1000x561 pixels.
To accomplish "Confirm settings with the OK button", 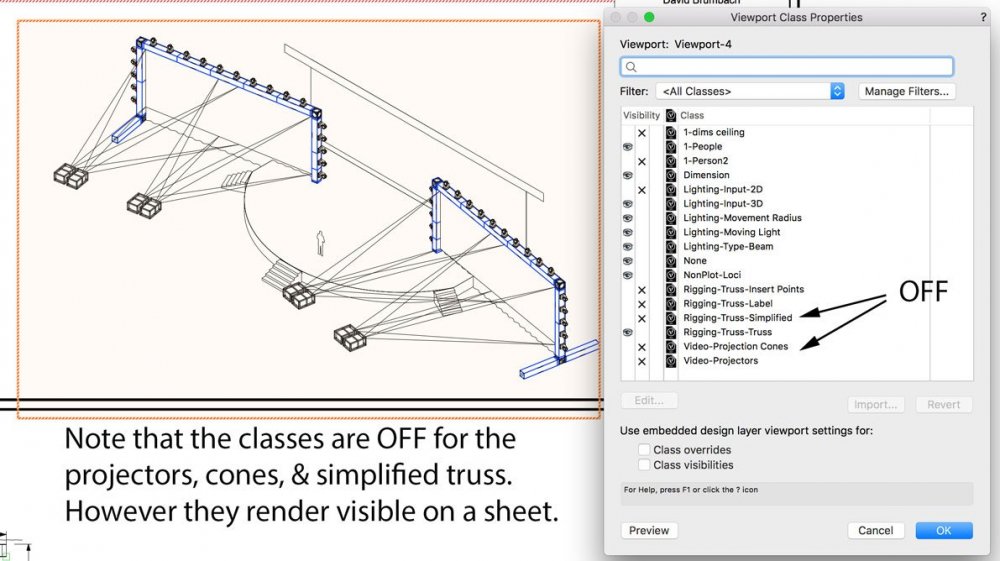I will [x=943, y=531].
